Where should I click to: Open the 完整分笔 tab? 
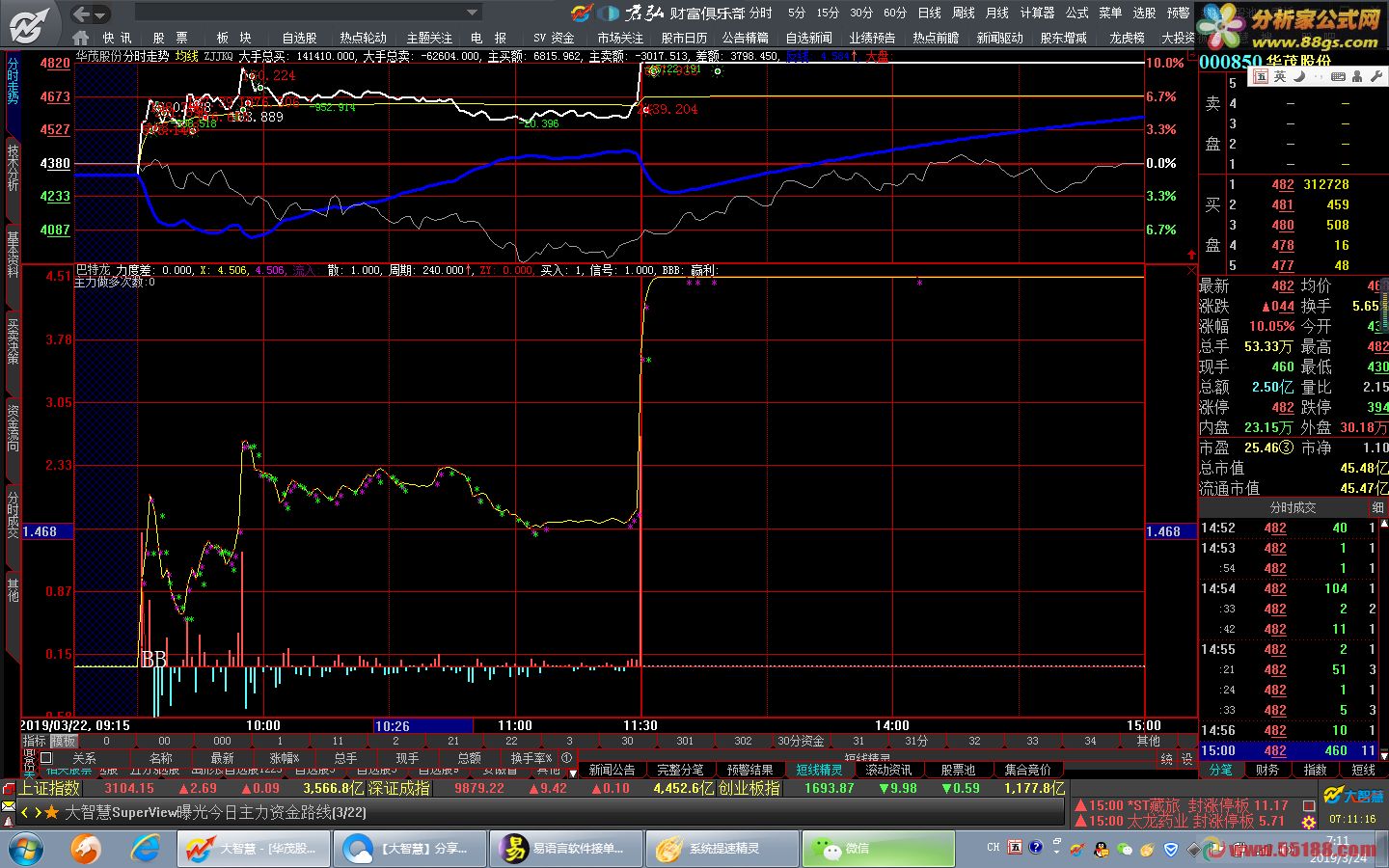click(x=680, y=770)
